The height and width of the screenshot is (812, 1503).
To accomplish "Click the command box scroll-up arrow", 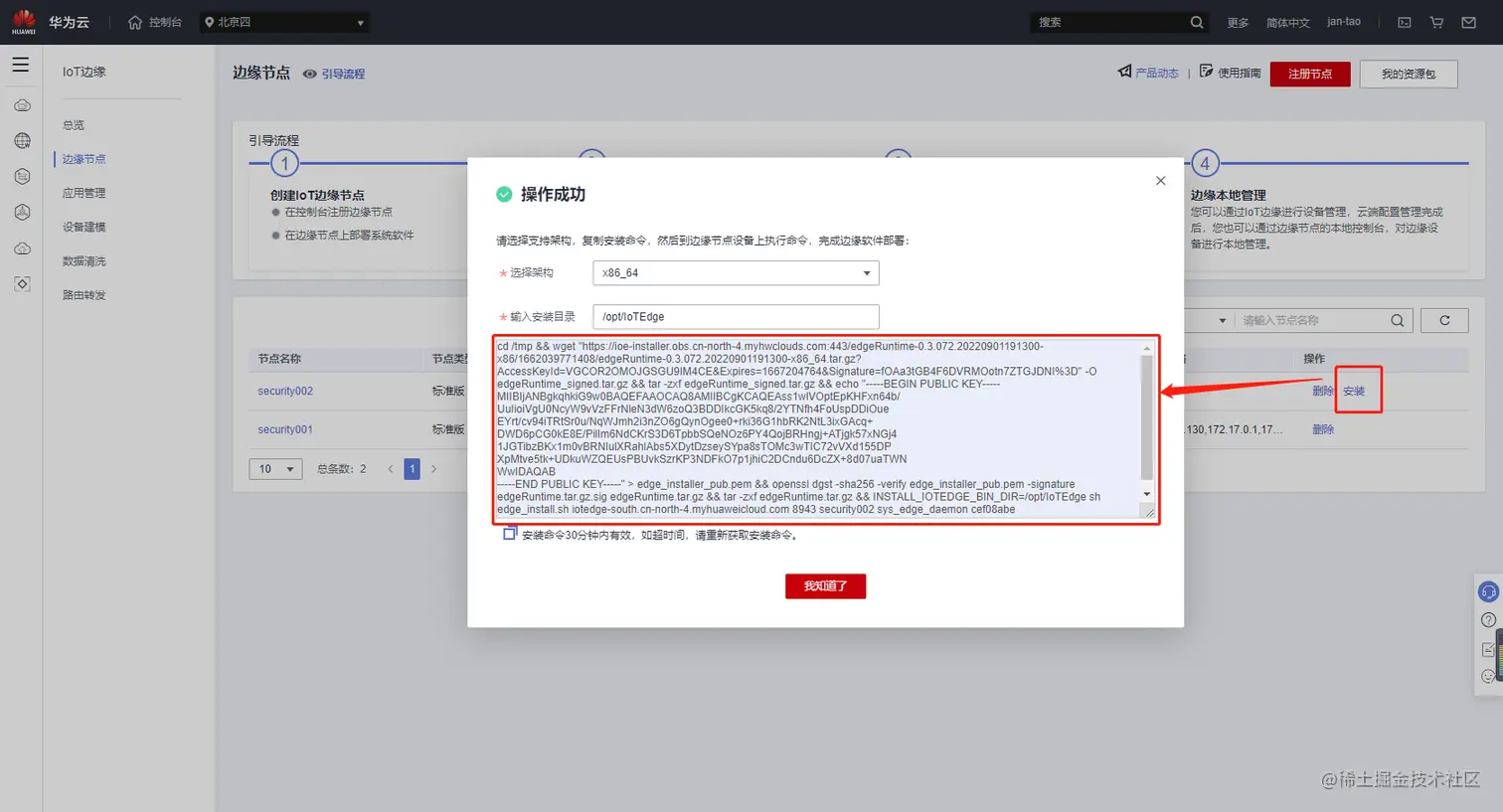I will [x=1146, y=348].
